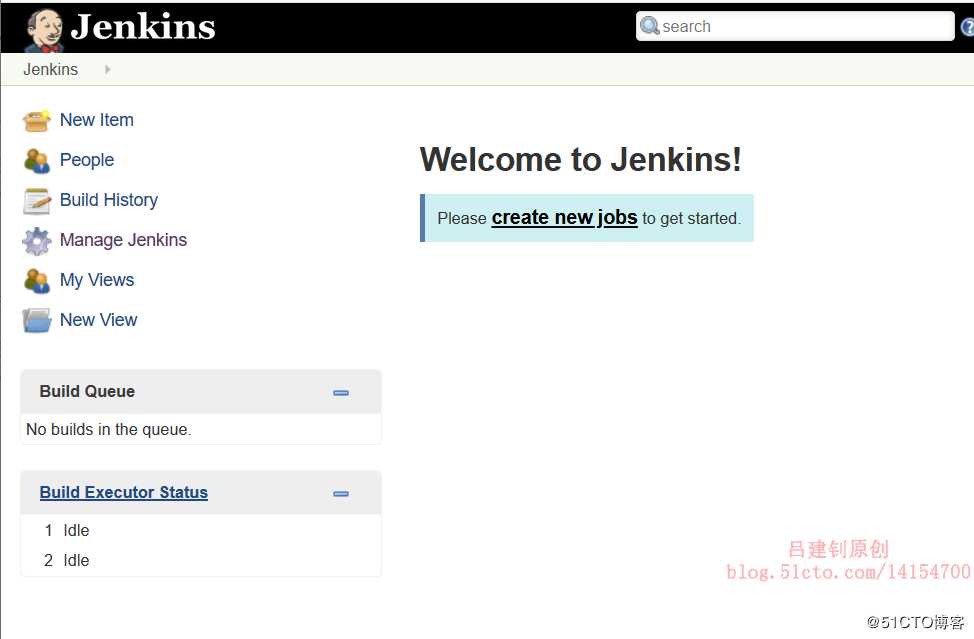
Task: Click the executor 1 Idle row
Action: (x=201, y=530)
